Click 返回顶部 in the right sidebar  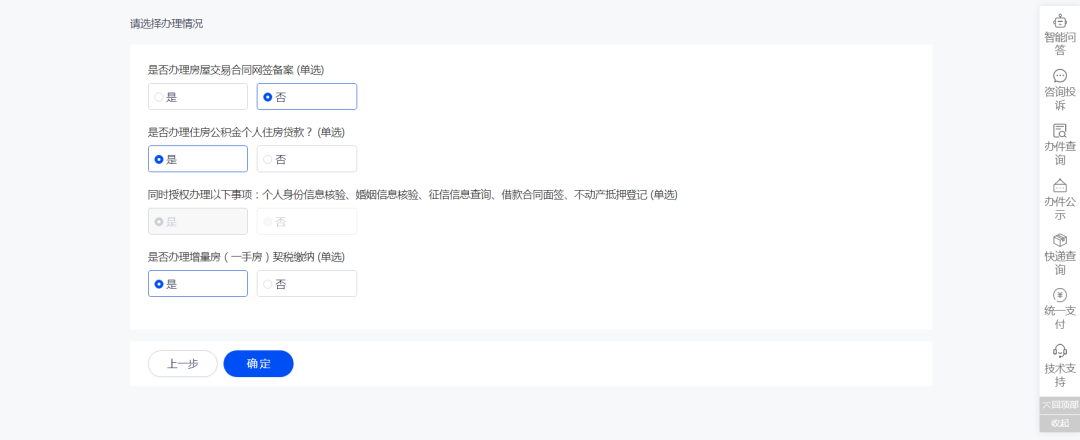1060,405
